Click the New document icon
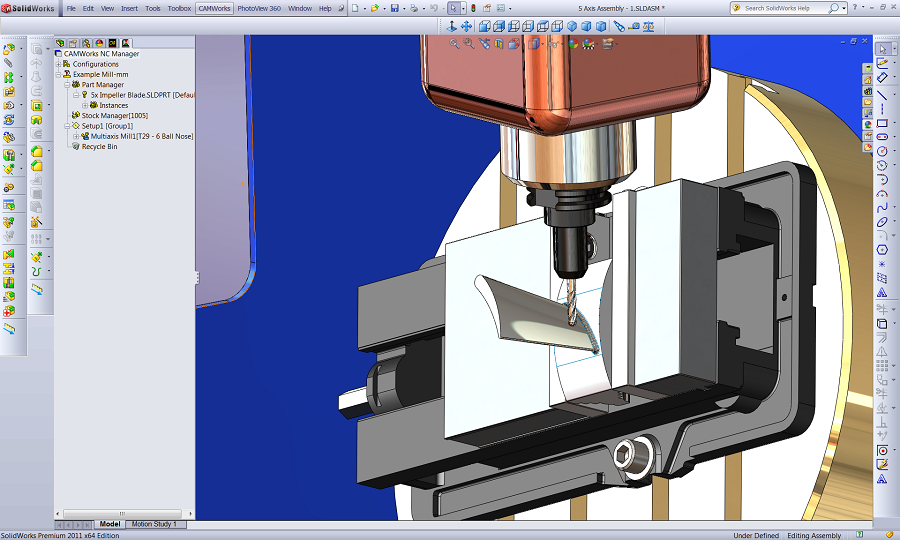Image resolution: width=900 pixels, height=540 pixels. point(354,8)
